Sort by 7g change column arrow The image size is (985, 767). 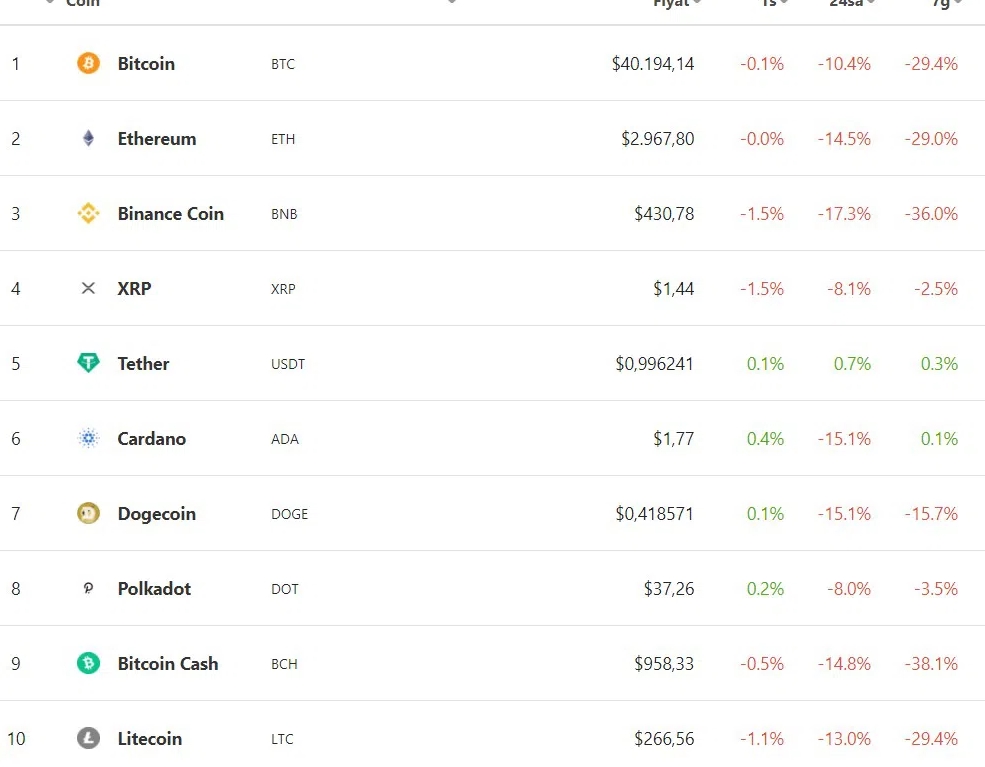(958, 3)
